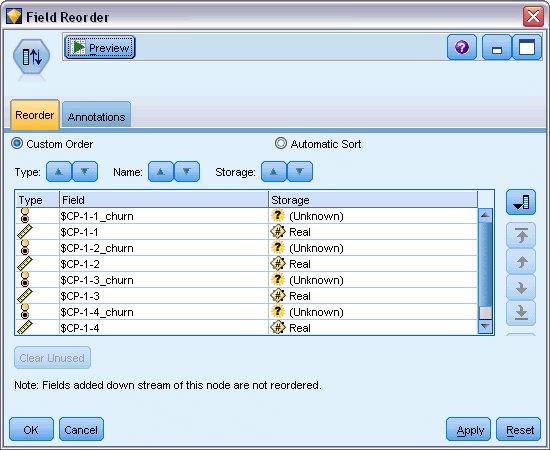The image size is (550, 450).
Task: Switch to the Reorder tab
Action: pos(35,115)
